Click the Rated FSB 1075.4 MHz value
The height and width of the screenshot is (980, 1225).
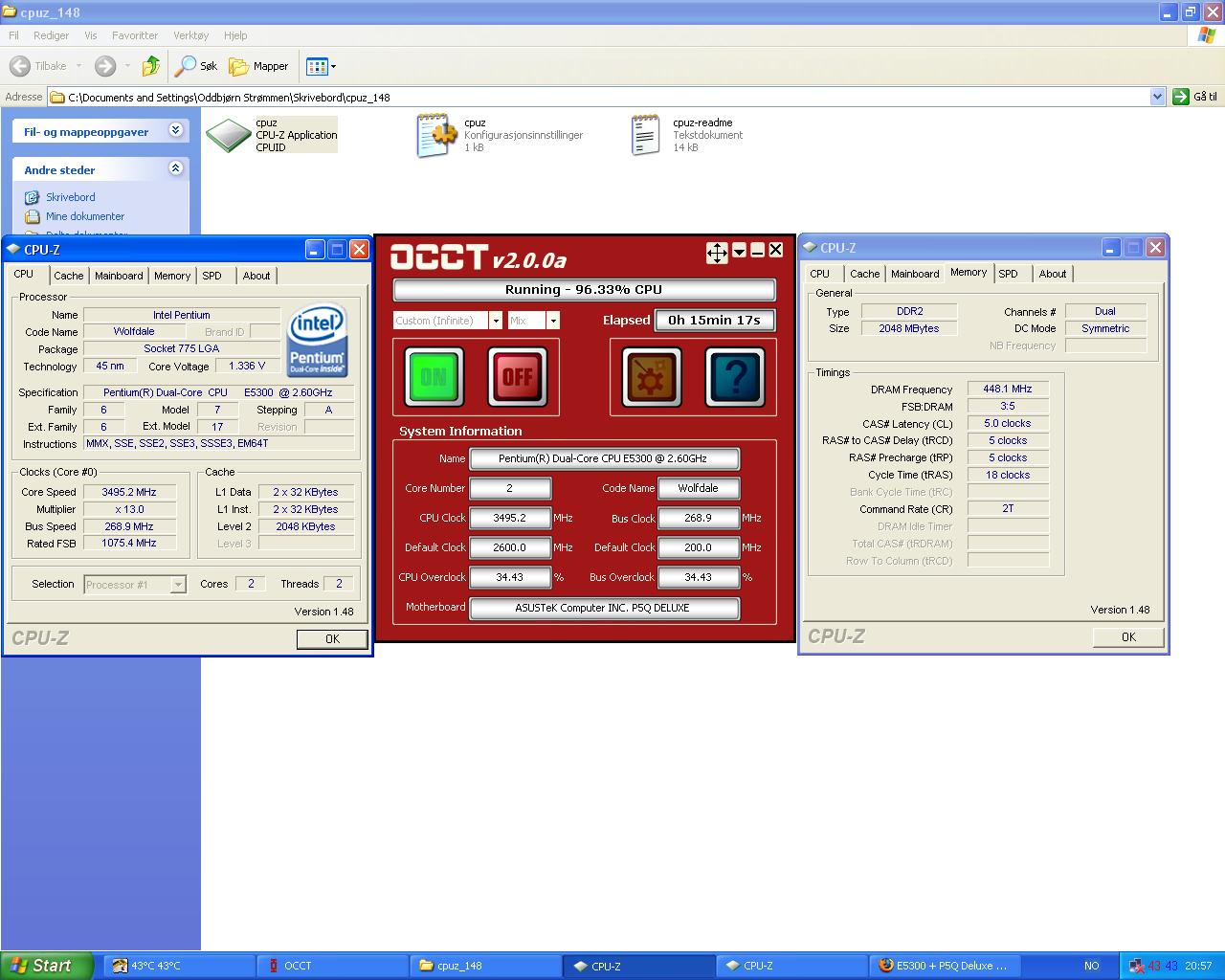pos(129,543)
